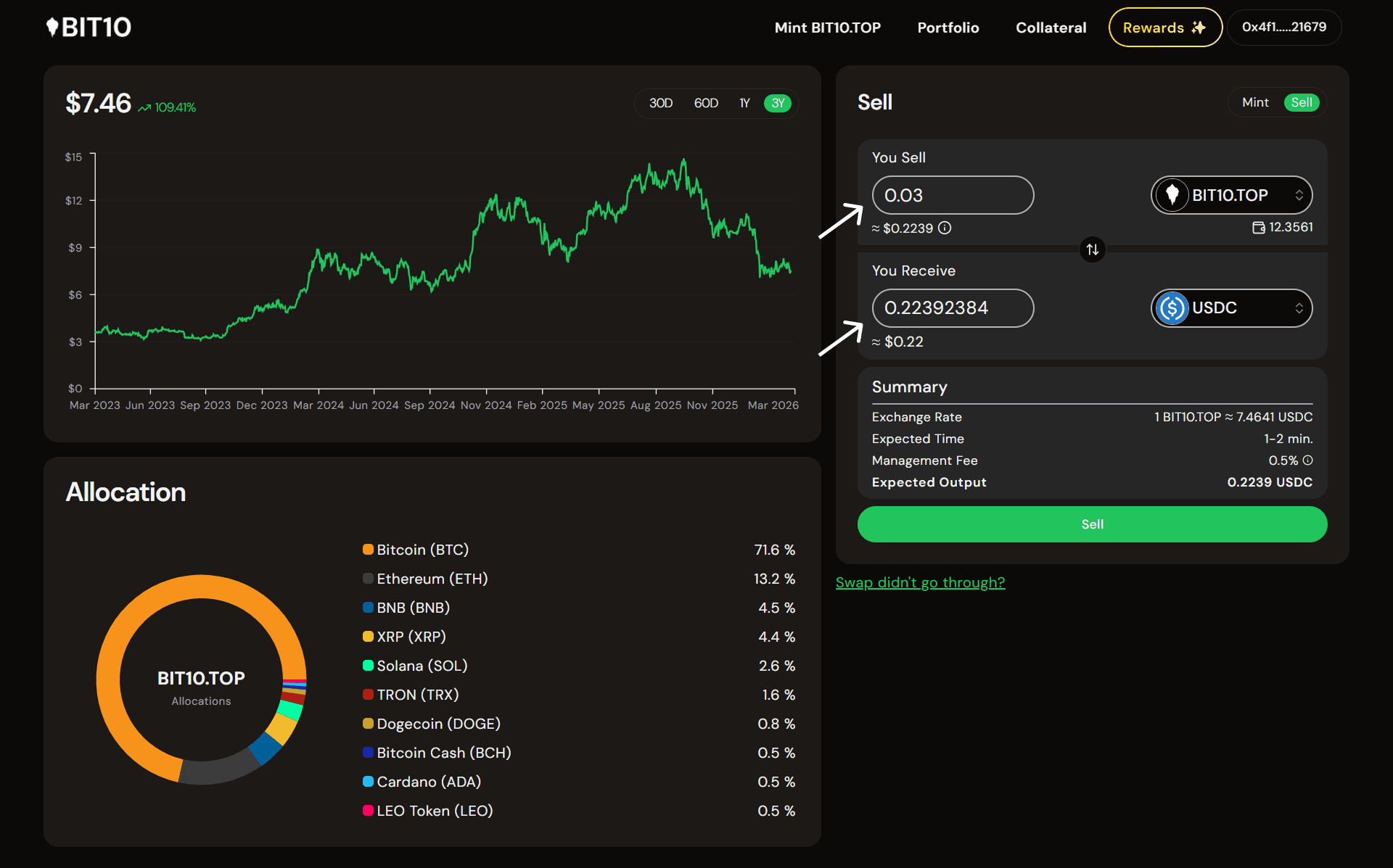Select the 30D chart range
The height and width of the screenshot is (868, 1393).
point(661,103)
